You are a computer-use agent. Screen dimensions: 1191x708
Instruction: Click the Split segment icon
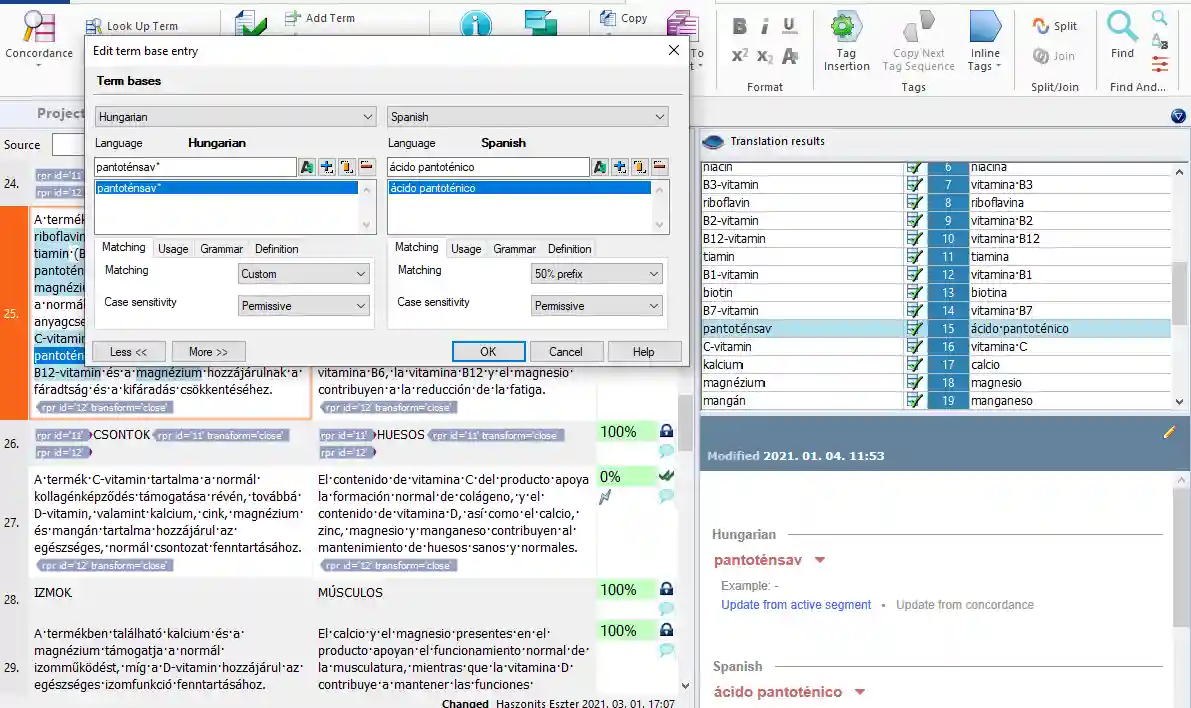point(1055,26)
